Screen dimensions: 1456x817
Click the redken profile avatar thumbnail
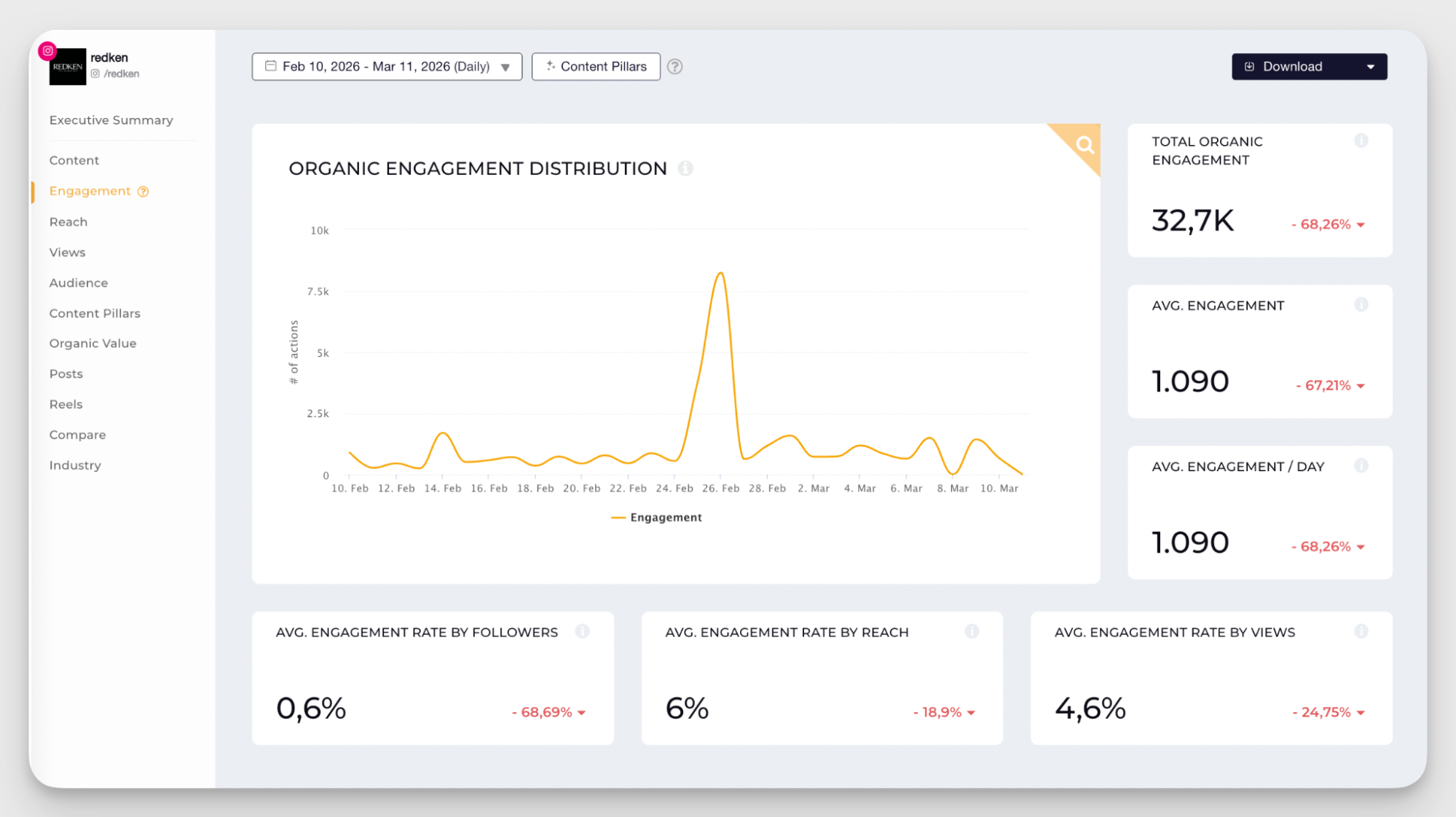coord(68,66)
